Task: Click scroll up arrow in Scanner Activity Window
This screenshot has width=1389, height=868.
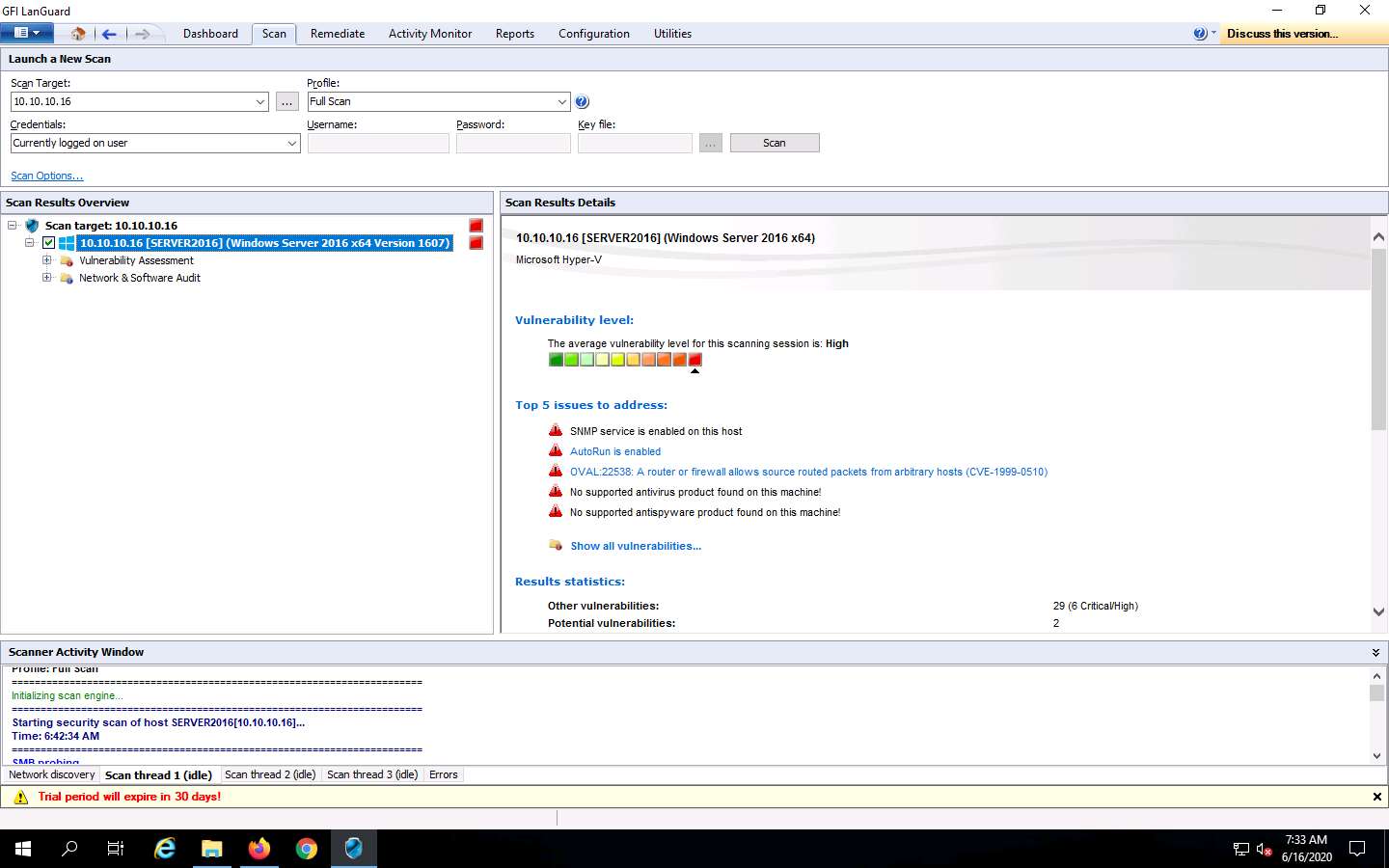Action: pos(1377,675)
